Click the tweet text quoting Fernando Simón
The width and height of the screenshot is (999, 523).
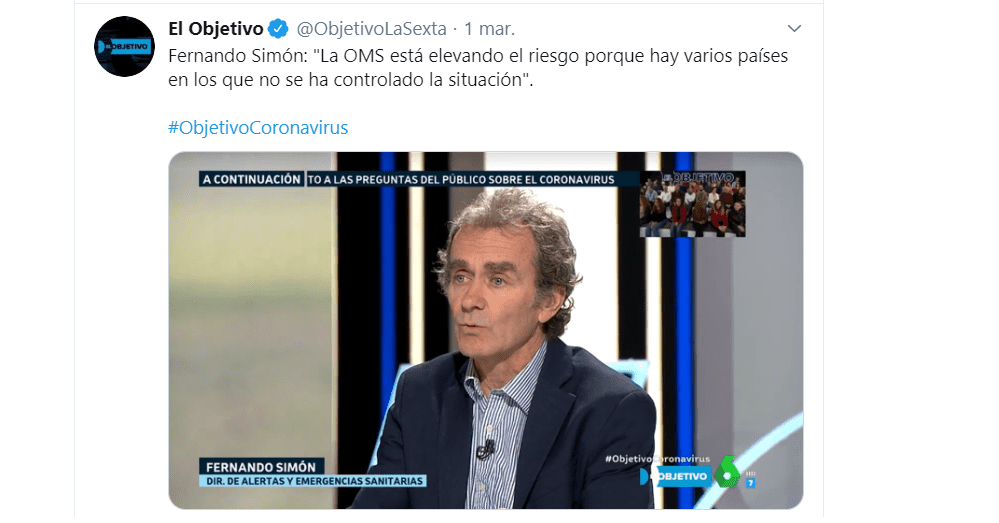click(x=478, y=68)
